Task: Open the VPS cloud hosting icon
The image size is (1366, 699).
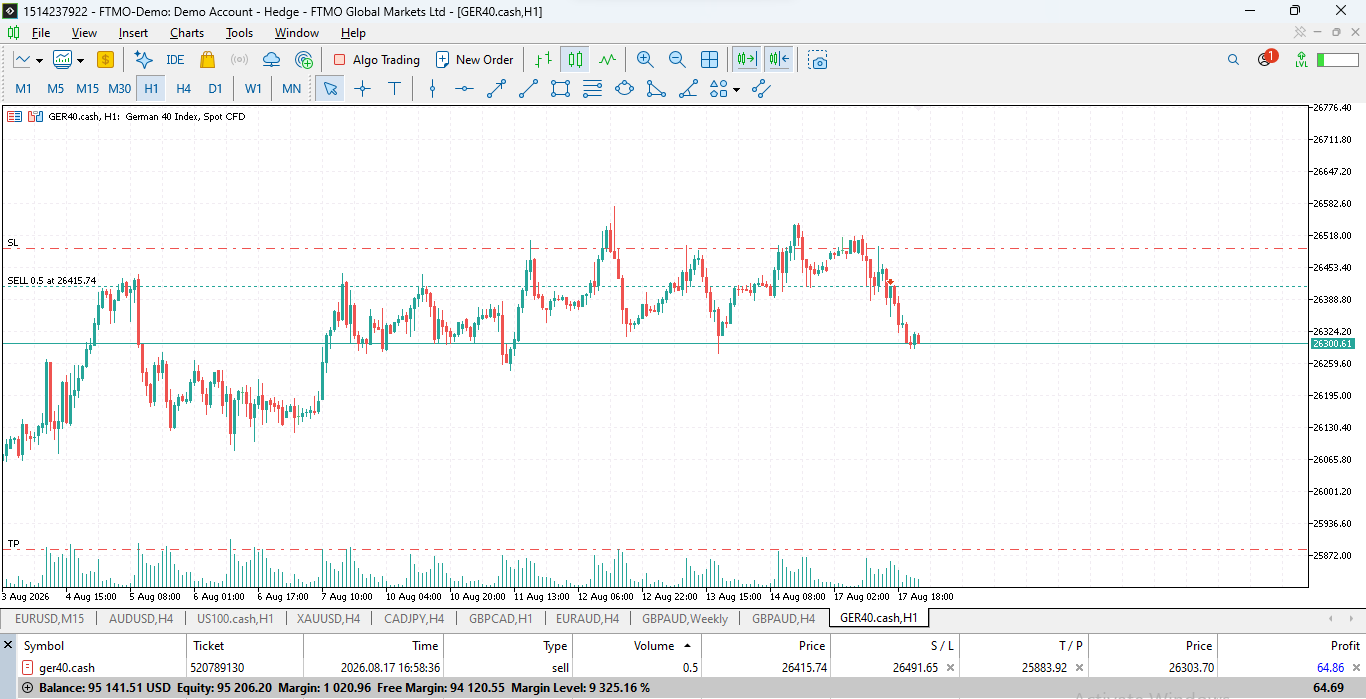Action: 271,60
